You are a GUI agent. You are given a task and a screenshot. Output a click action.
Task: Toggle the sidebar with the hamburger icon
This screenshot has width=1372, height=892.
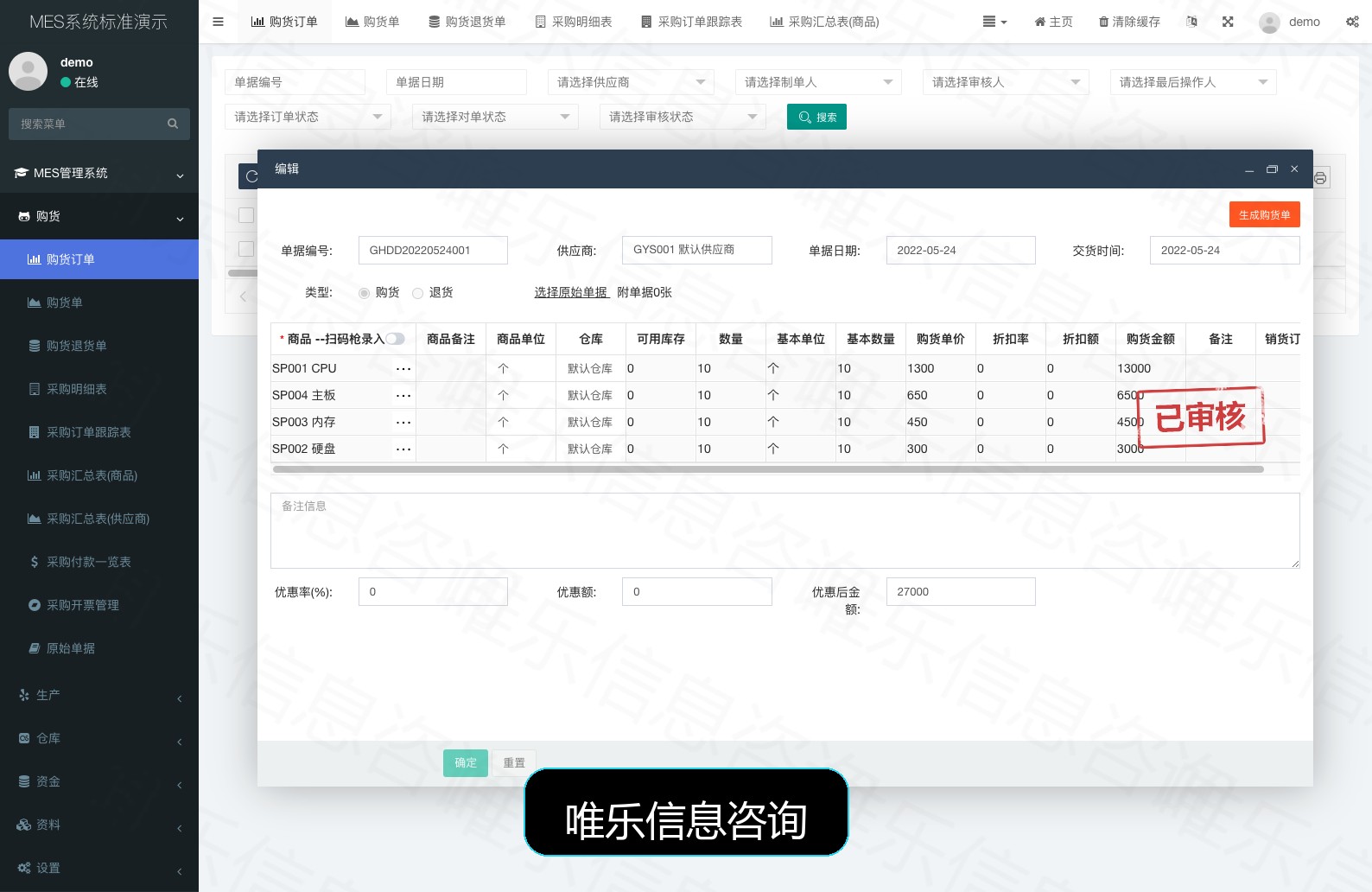tap(218, 22)
